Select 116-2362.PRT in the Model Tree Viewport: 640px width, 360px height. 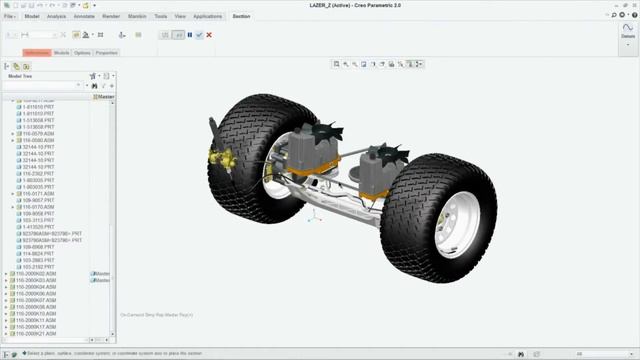tap(38, 174)
